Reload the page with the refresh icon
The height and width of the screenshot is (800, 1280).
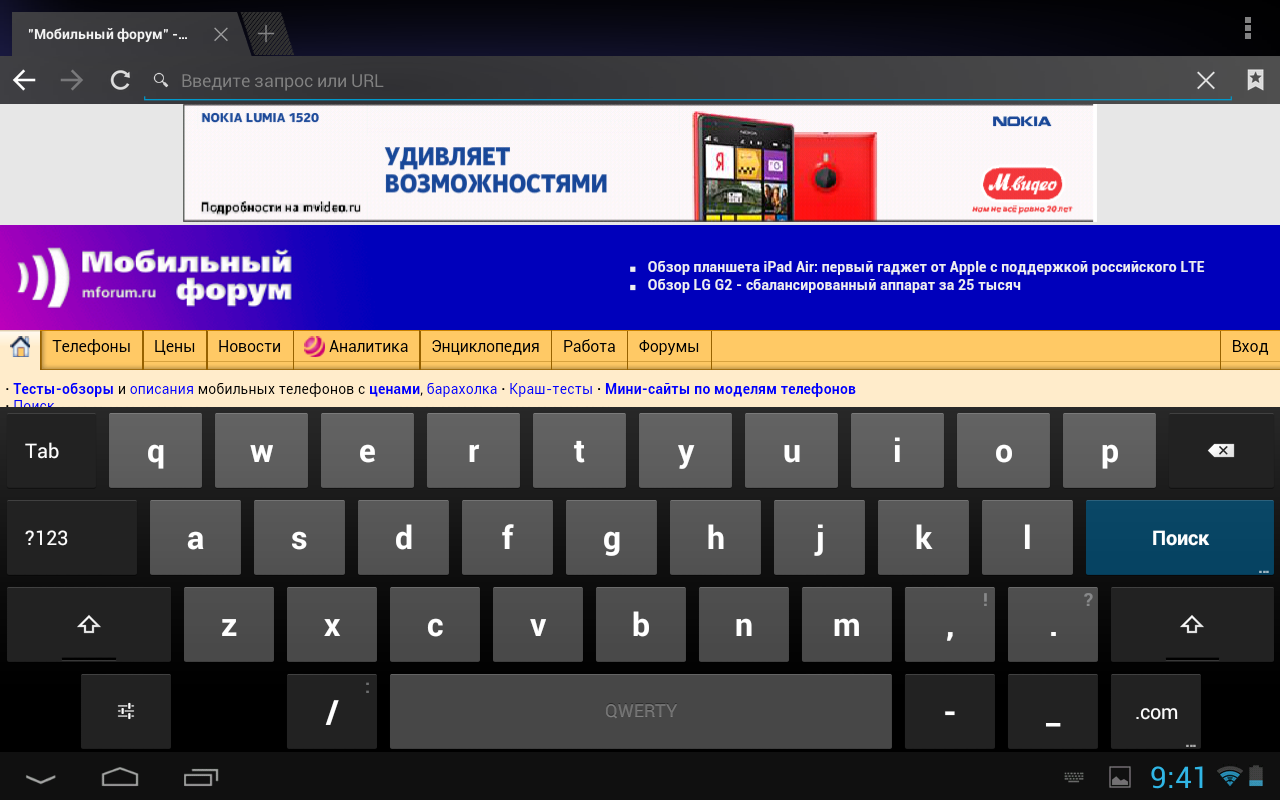(120, 80)
